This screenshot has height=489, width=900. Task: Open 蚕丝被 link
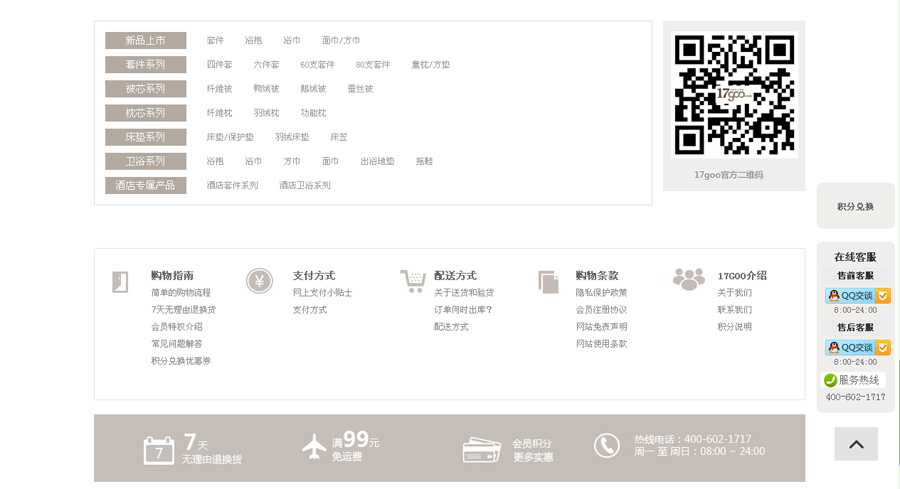tap(360, 88)
